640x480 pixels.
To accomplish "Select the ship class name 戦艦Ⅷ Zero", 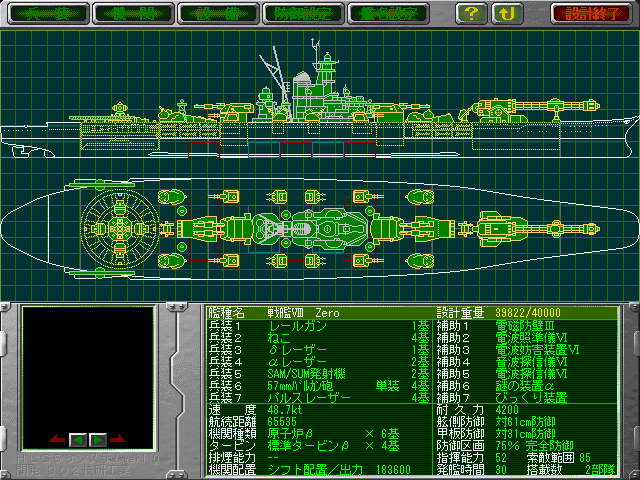I will coord(303,313).
